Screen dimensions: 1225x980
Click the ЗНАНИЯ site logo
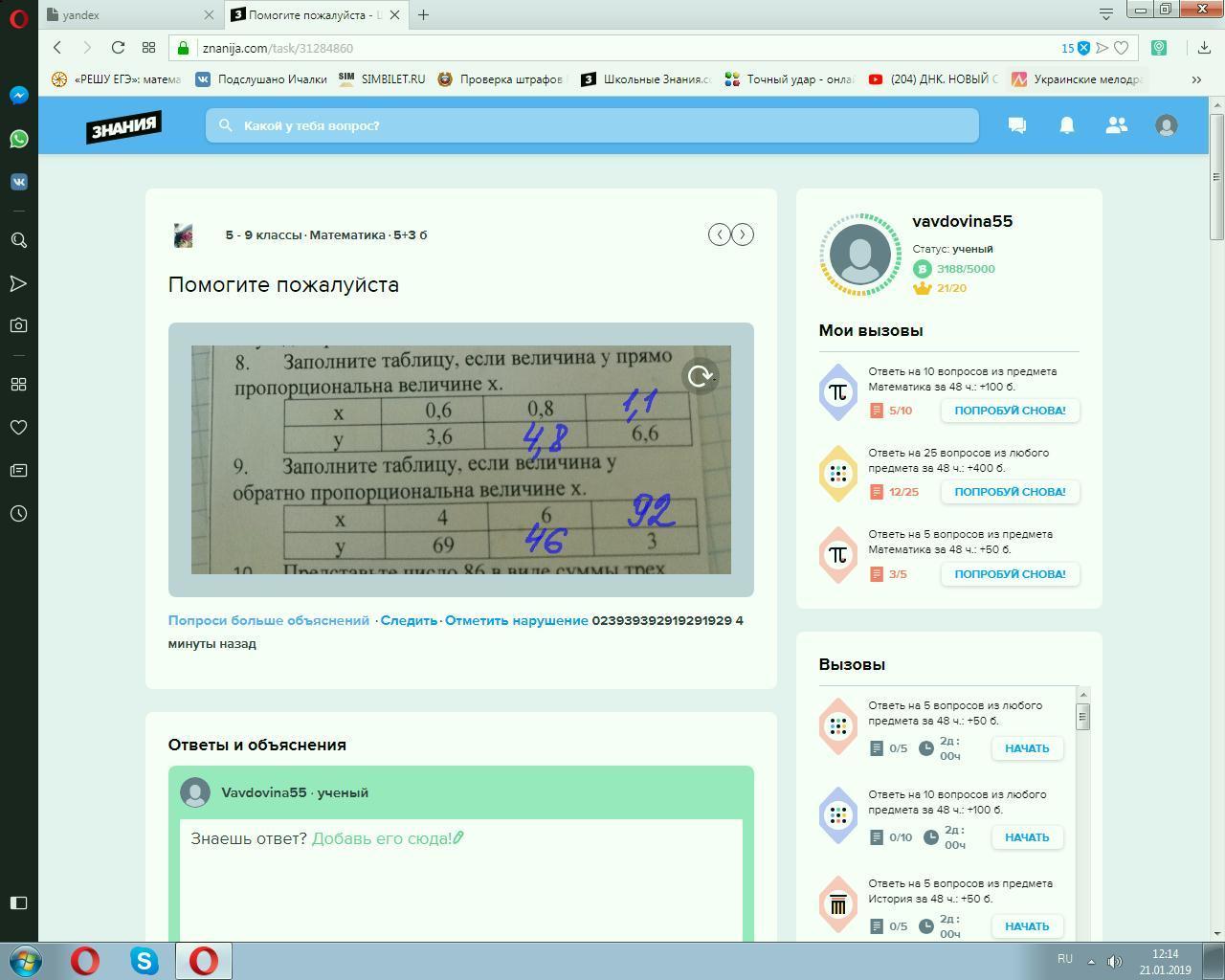pyautogui.click(x=123, y=126)
